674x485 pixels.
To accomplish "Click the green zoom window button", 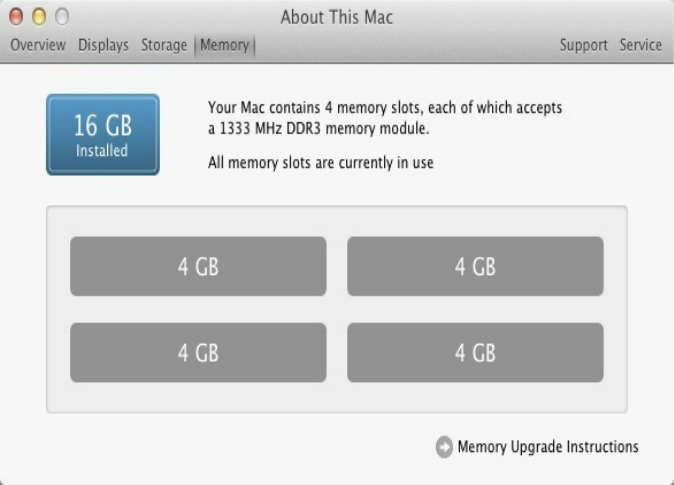I will pyautogui.click(x=62, y=17).
